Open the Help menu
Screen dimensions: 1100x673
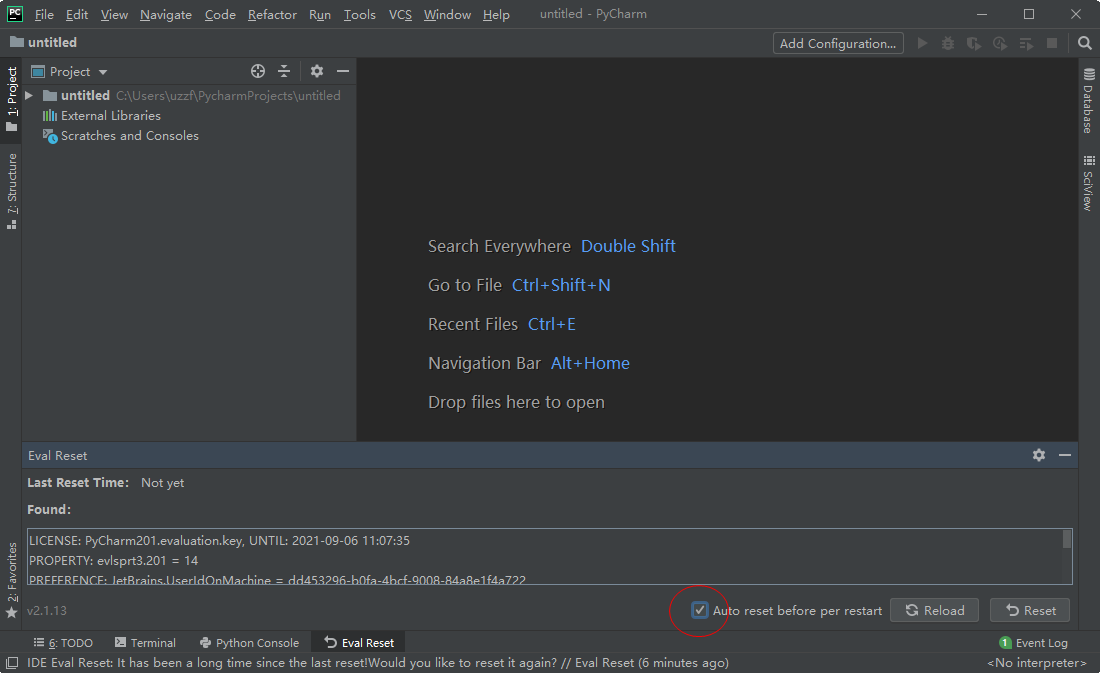click(496, 15)
